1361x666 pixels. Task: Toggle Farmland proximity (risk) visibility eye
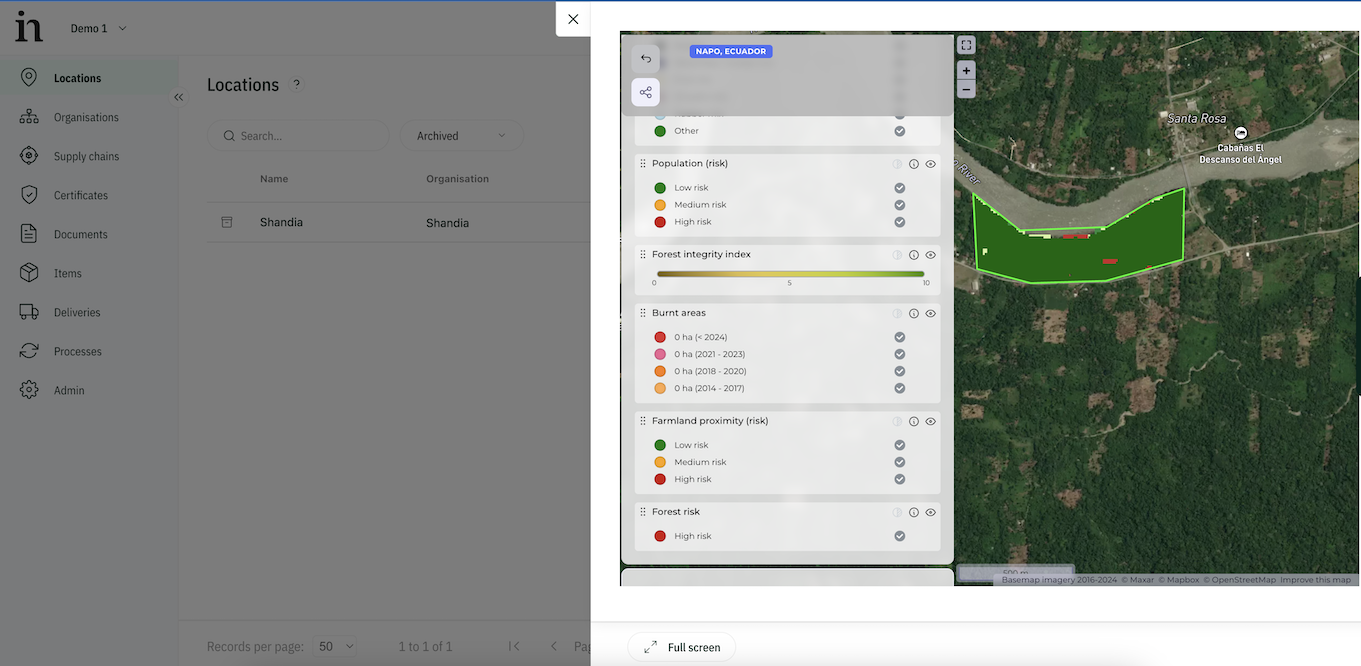[x=930, y=422]
